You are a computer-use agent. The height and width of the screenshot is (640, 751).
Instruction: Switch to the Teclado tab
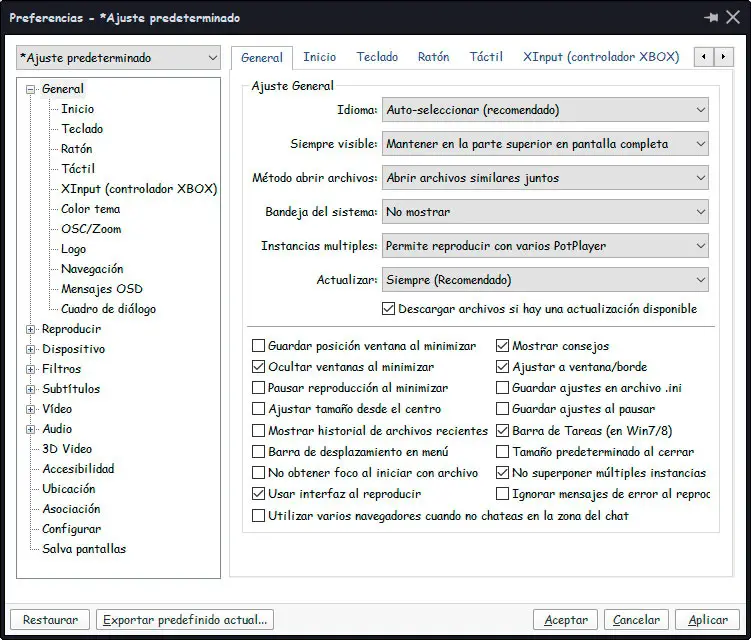coord(377,58)
